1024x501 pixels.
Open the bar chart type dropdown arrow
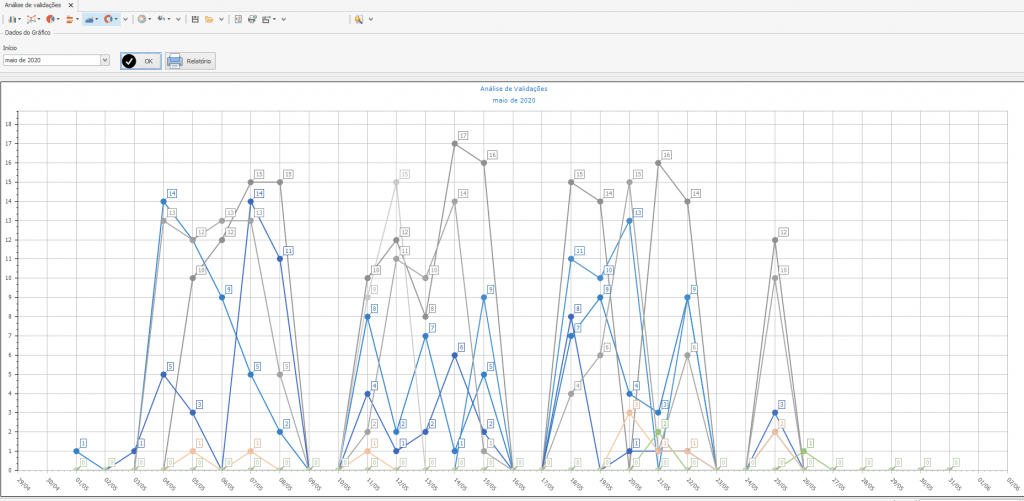21,19
